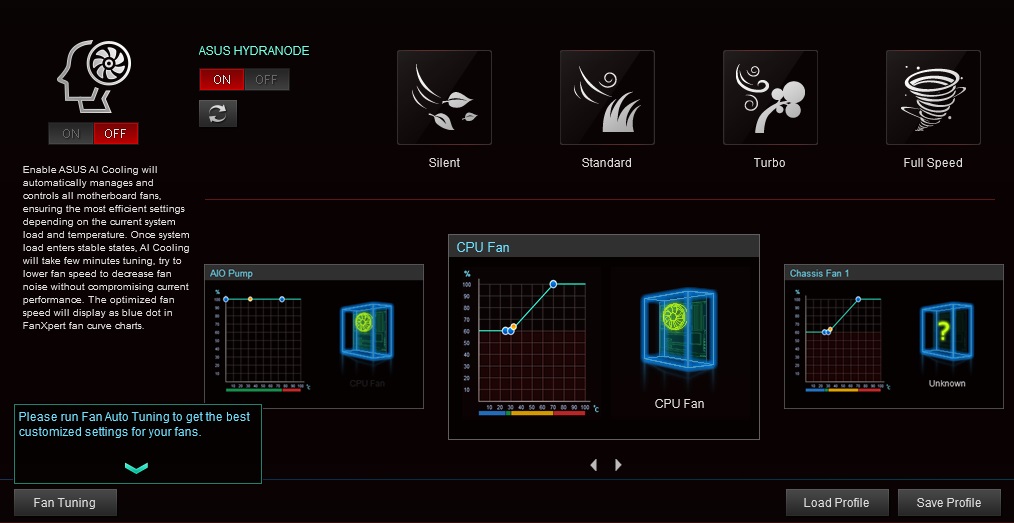Image resolution: width=1014 pixels, height=523 pixels.
Task: Click the Save Profile button
Action: (x=949, y=502)
